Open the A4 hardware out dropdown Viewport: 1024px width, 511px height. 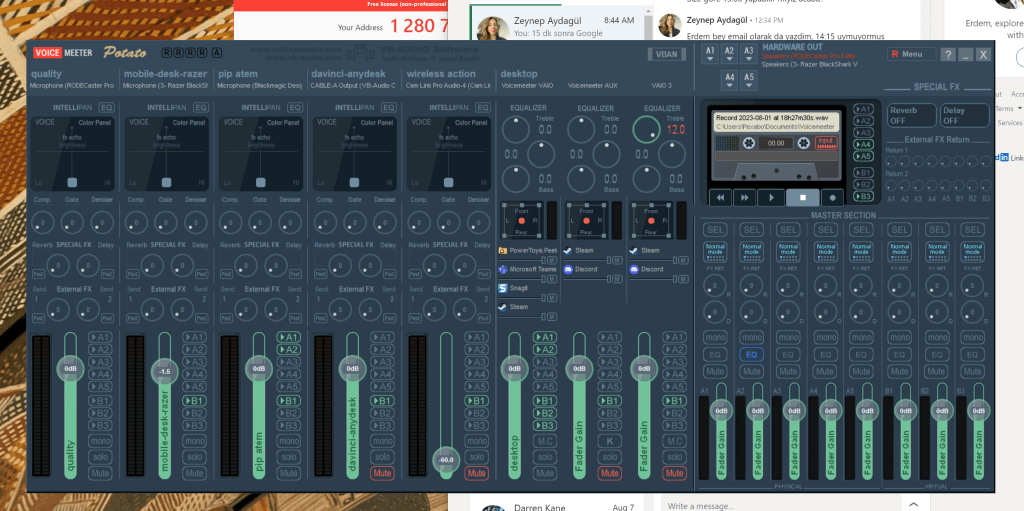[729, 80]
